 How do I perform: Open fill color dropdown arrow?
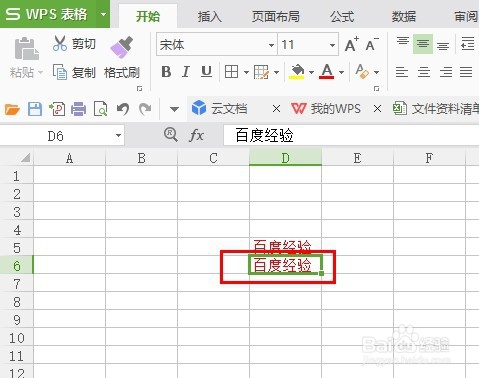coord(311,72)
